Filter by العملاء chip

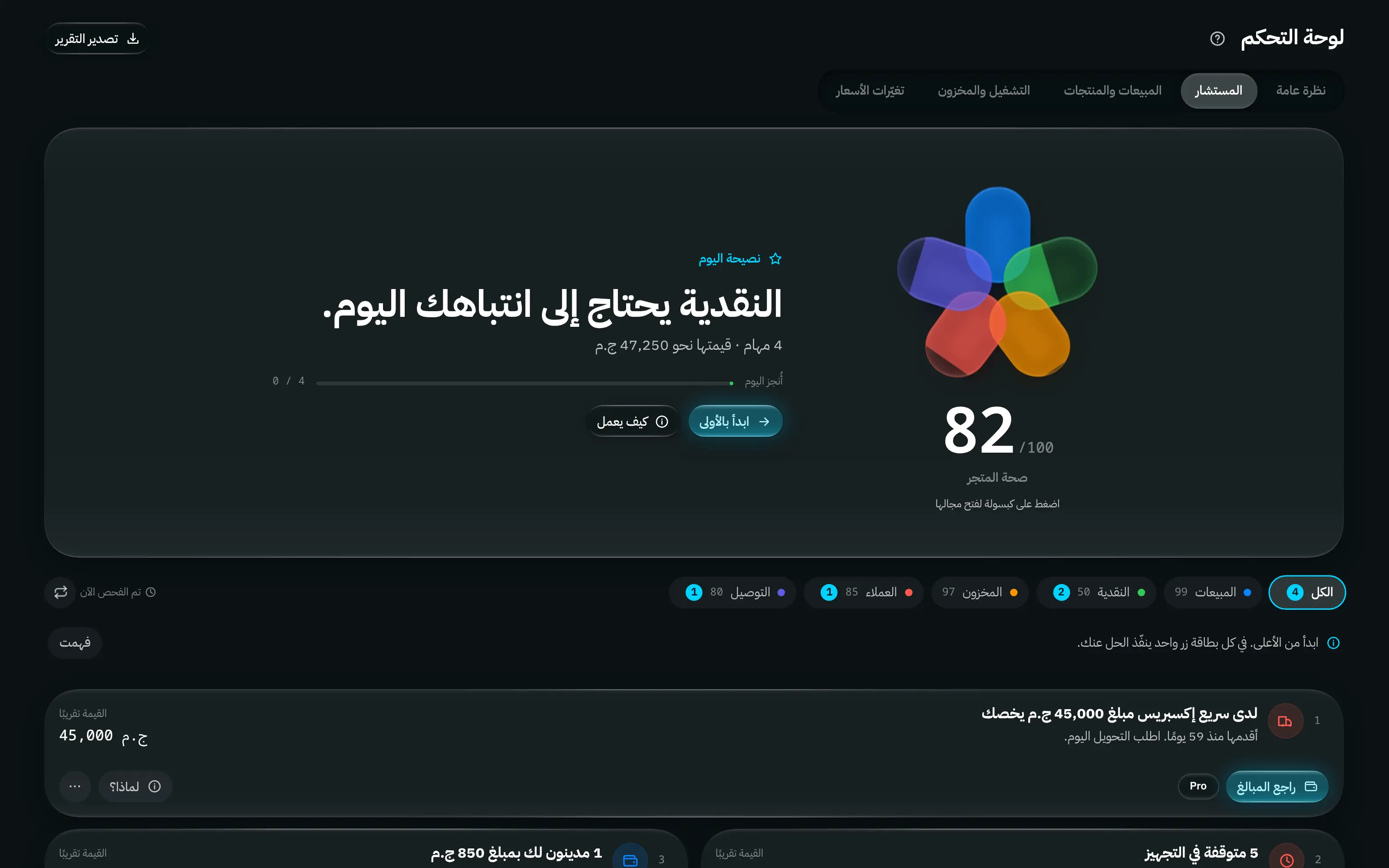[x=864, y=592]
